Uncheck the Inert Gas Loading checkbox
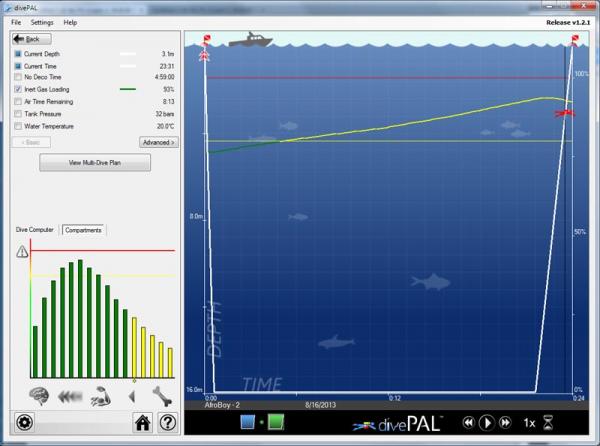600x446 pixels. coord(18,89)
